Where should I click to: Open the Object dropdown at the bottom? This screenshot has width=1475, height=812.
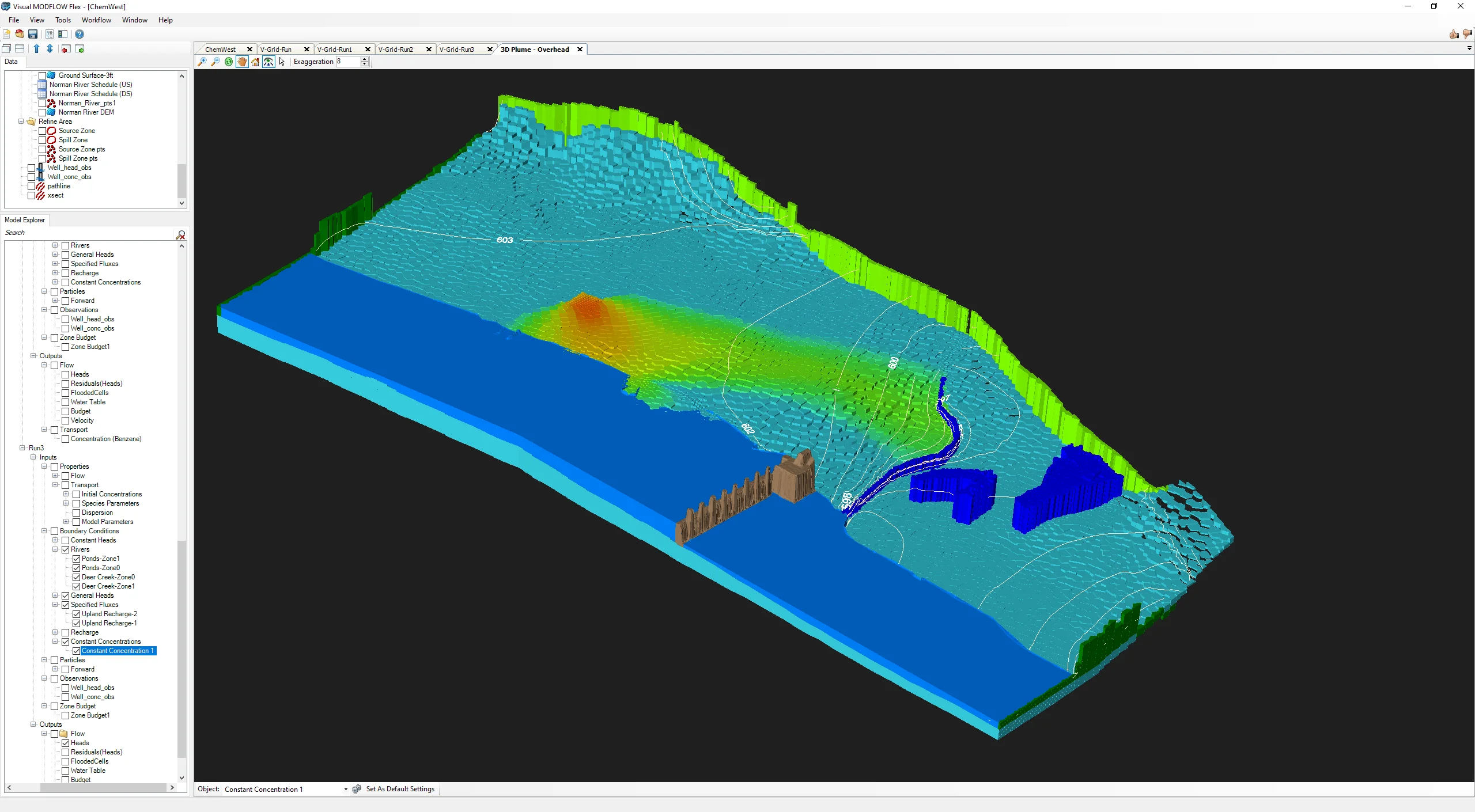[x=346, y=790]
